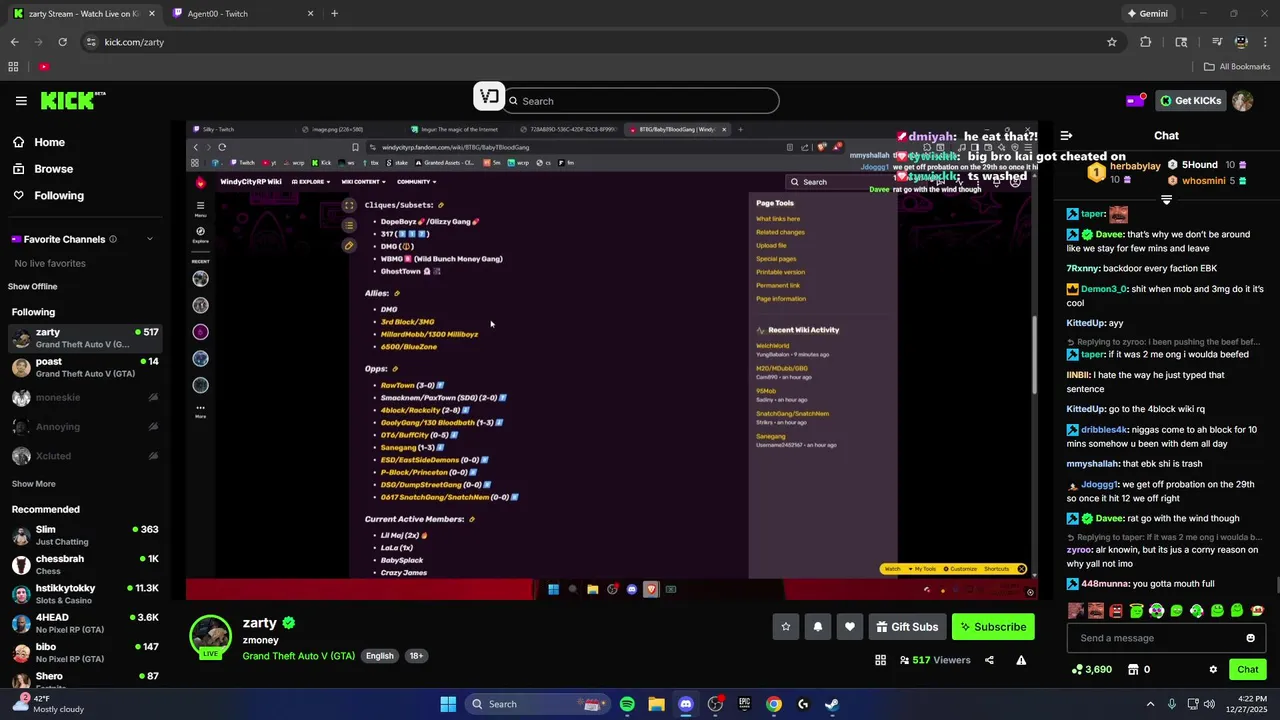Click Show Offline under favorites
Image resolution: width=1280 pixels, height=720 pixels.
tap(33, 286)
